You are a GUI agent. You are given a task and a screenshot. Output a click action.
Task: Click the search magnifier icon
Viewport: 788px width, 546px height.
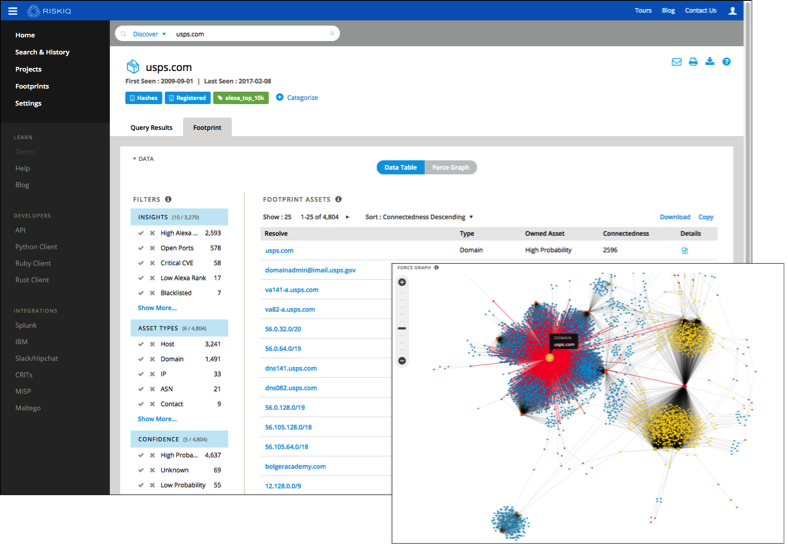pyautogui.click(x=124, y=34)
